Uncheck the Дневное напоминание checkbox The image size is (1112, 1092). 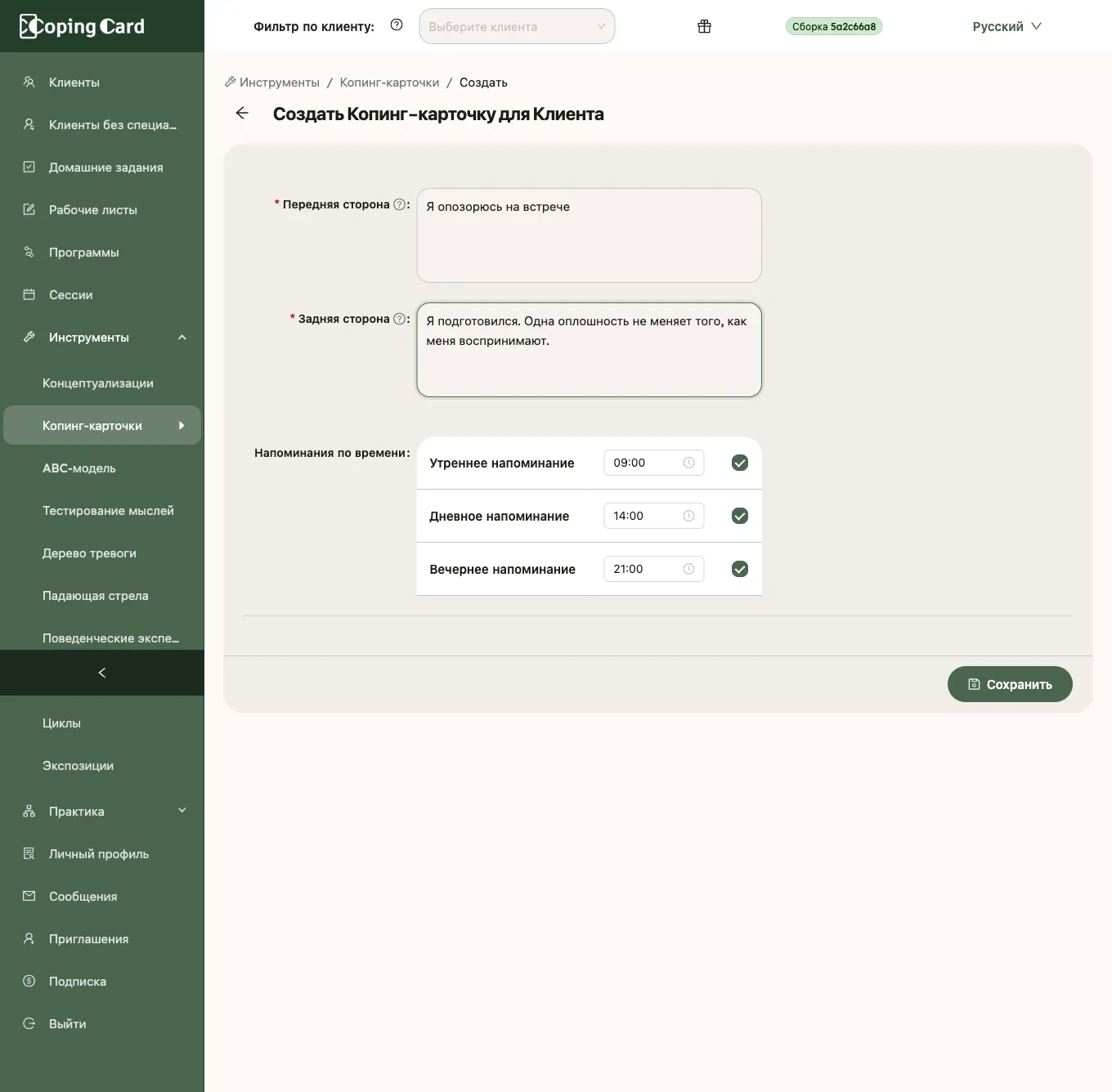pyautogui.click(x=740, y=516)
